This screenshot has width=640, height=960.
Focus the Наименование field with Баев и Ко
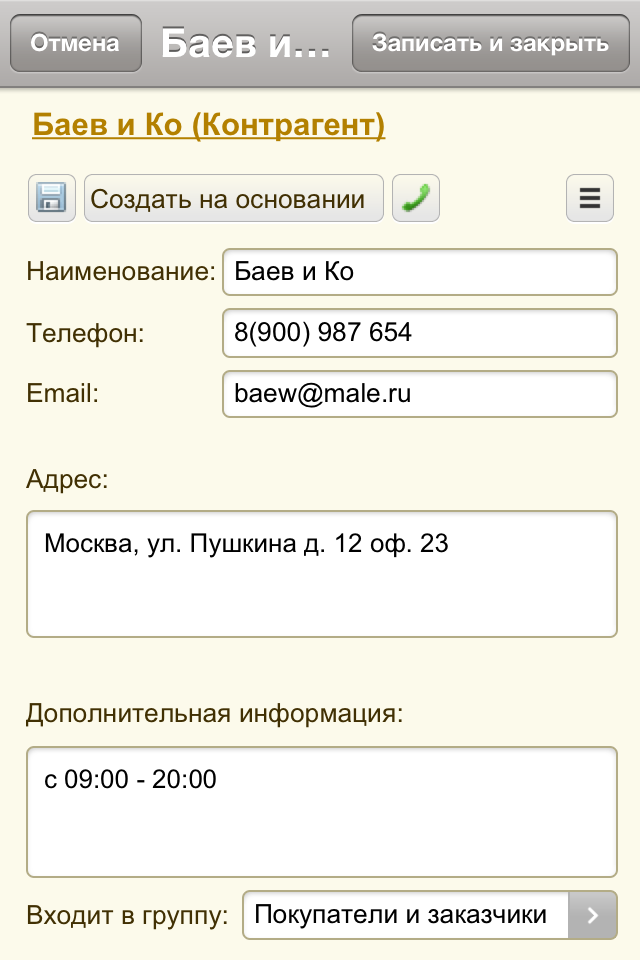[420, 272]
